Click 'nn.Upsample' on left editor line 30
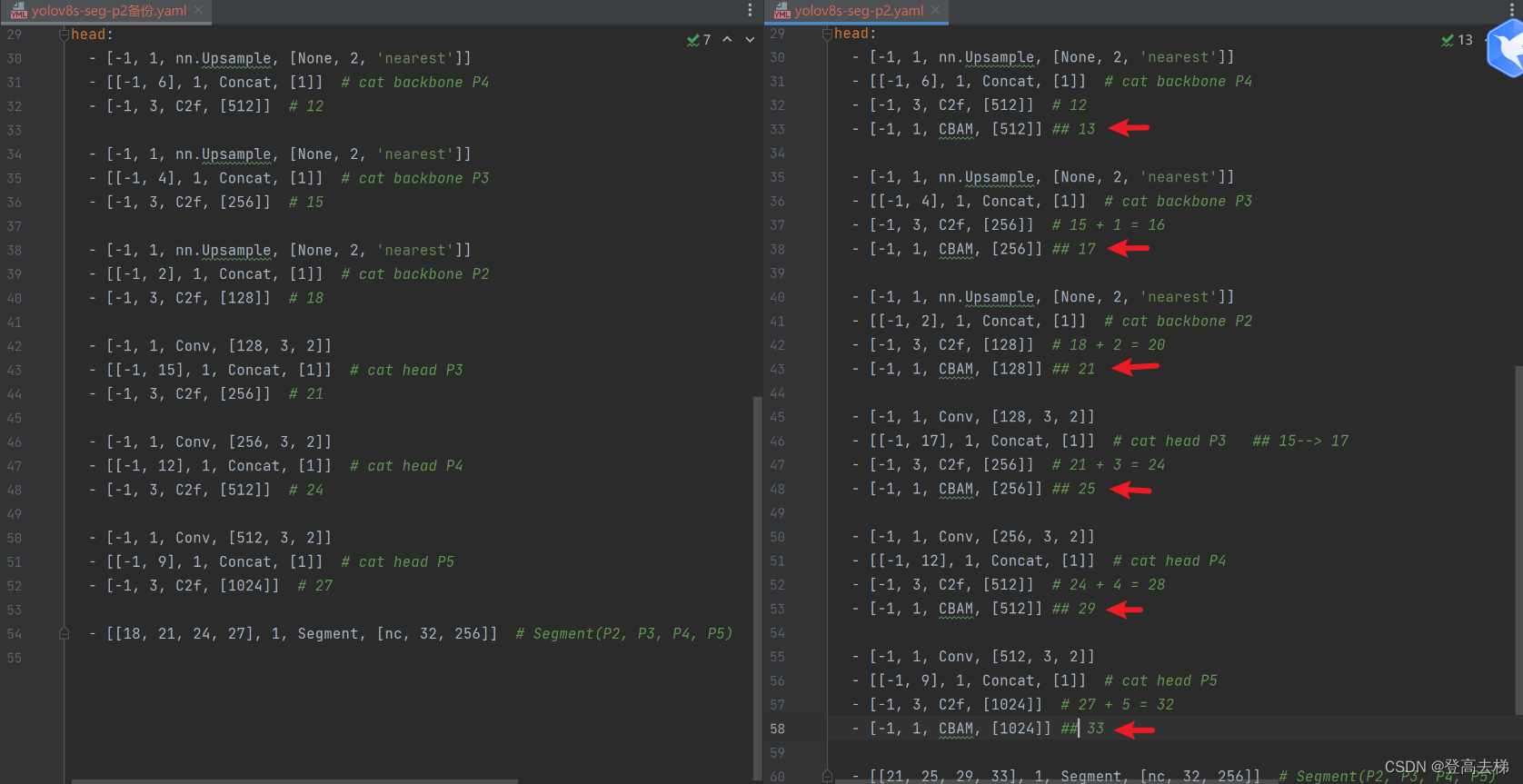 (x=224, y=59)
